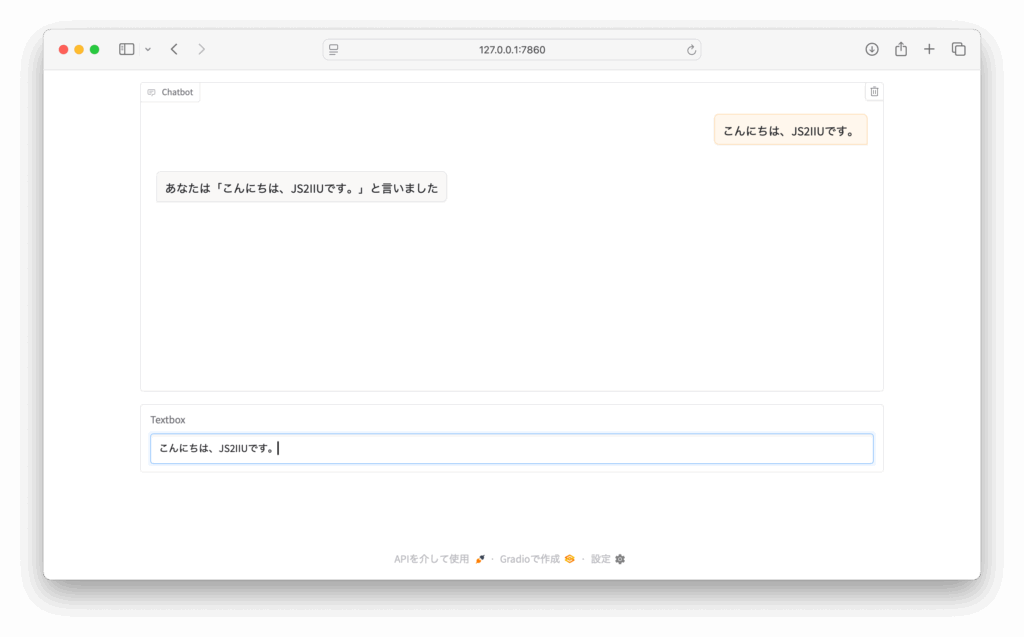
Task: Go forward to the next page
Action: 202,49
